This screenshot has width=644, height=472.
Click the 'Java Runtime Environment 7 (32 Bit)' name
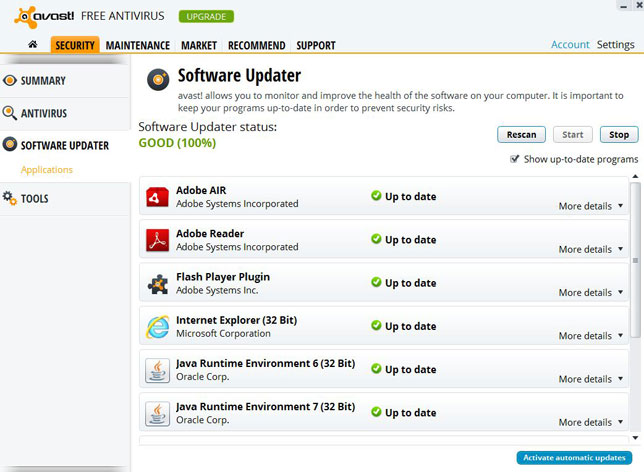coord(266,406)
